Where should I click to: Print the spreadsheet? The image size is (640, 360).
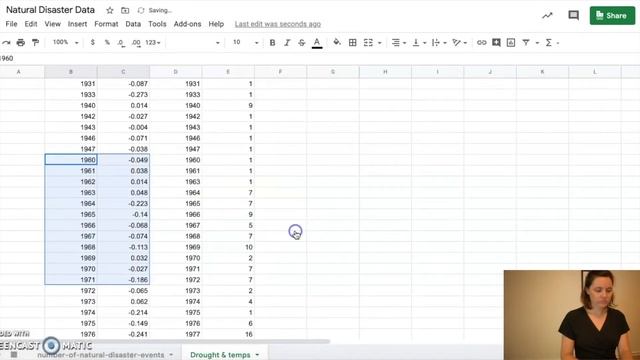(x=20, y=42)
